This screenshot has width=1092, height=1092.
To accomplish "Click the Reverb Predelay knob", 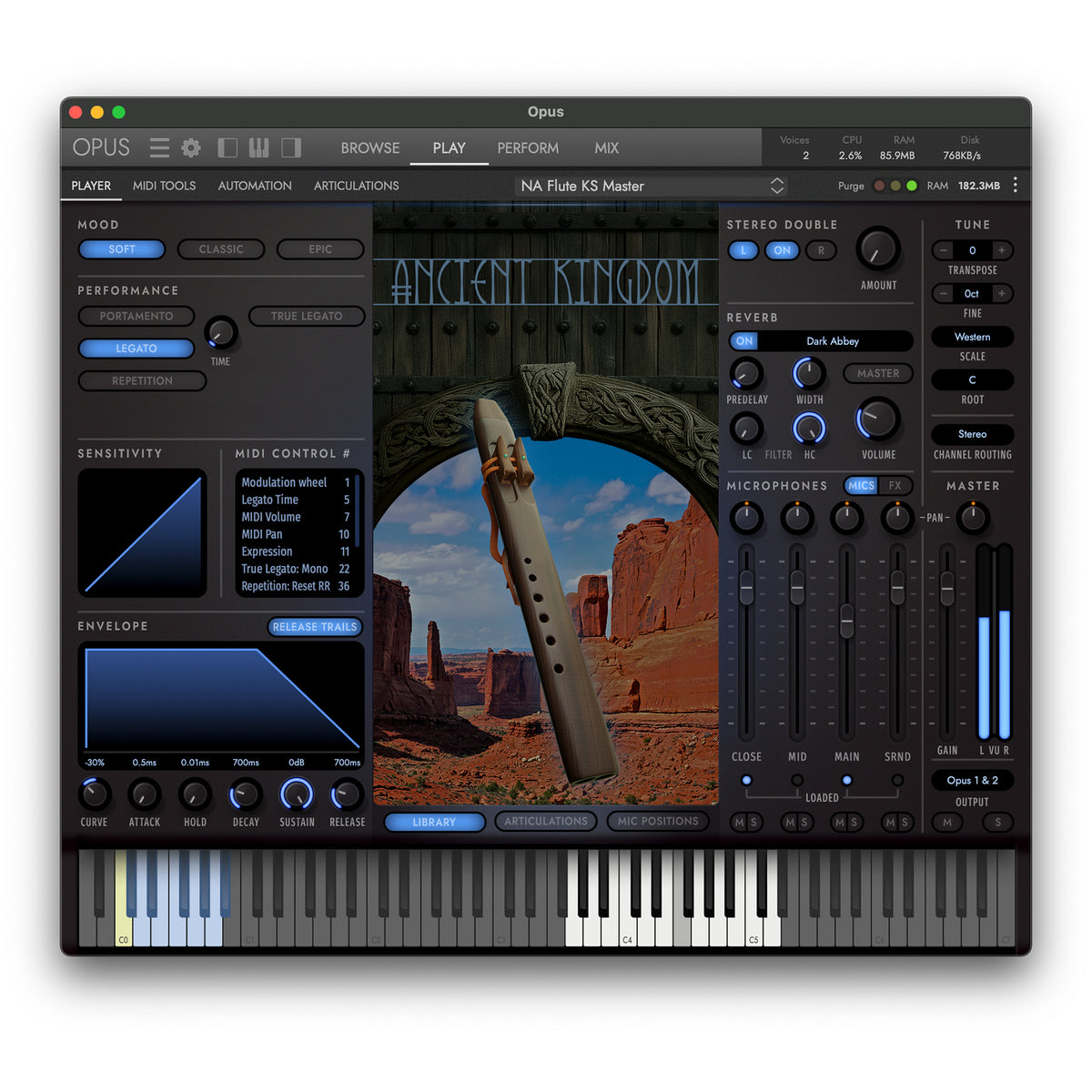I will (x=746, y=373).
